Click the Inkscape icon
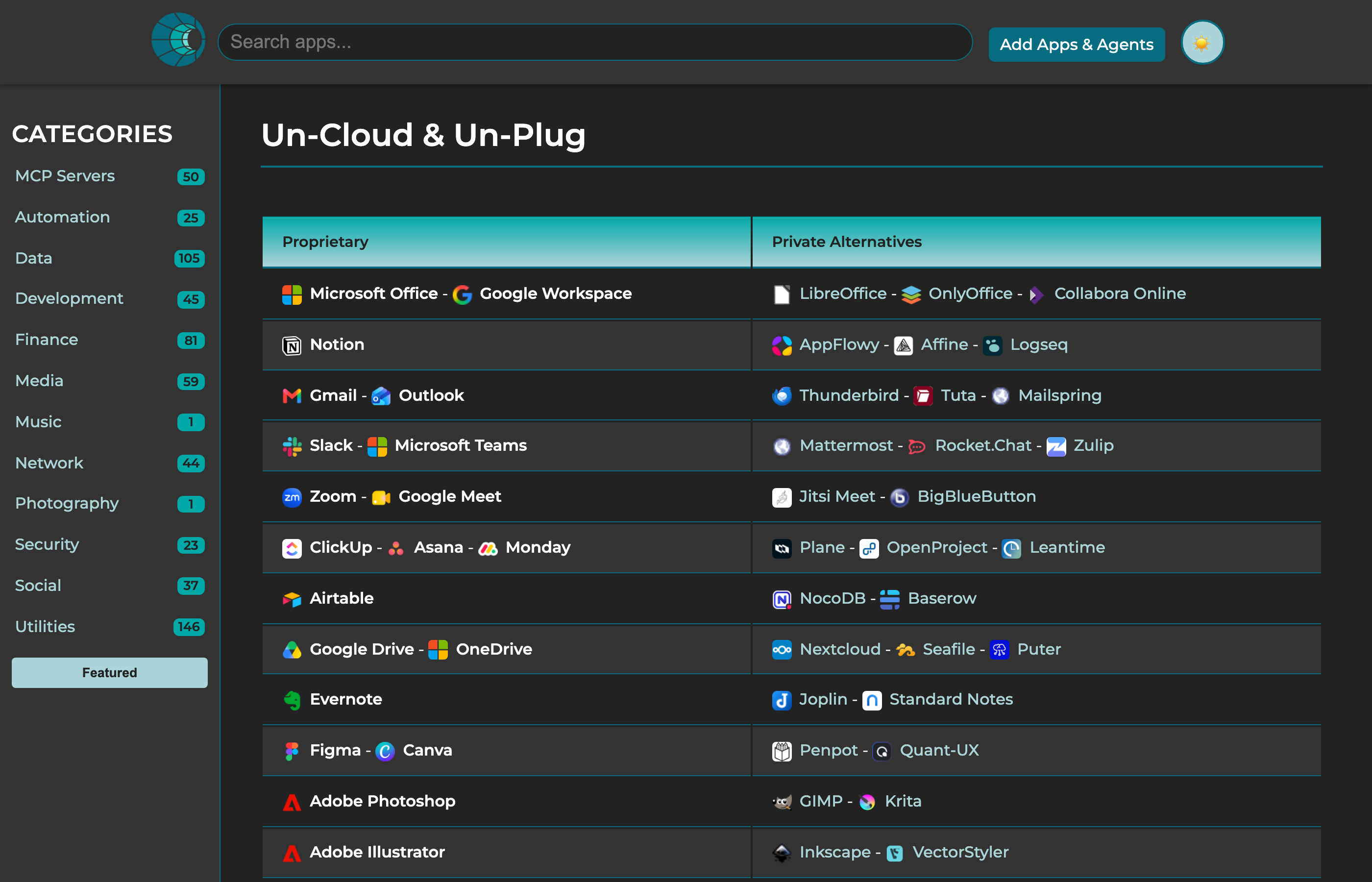 coord(782,853)
